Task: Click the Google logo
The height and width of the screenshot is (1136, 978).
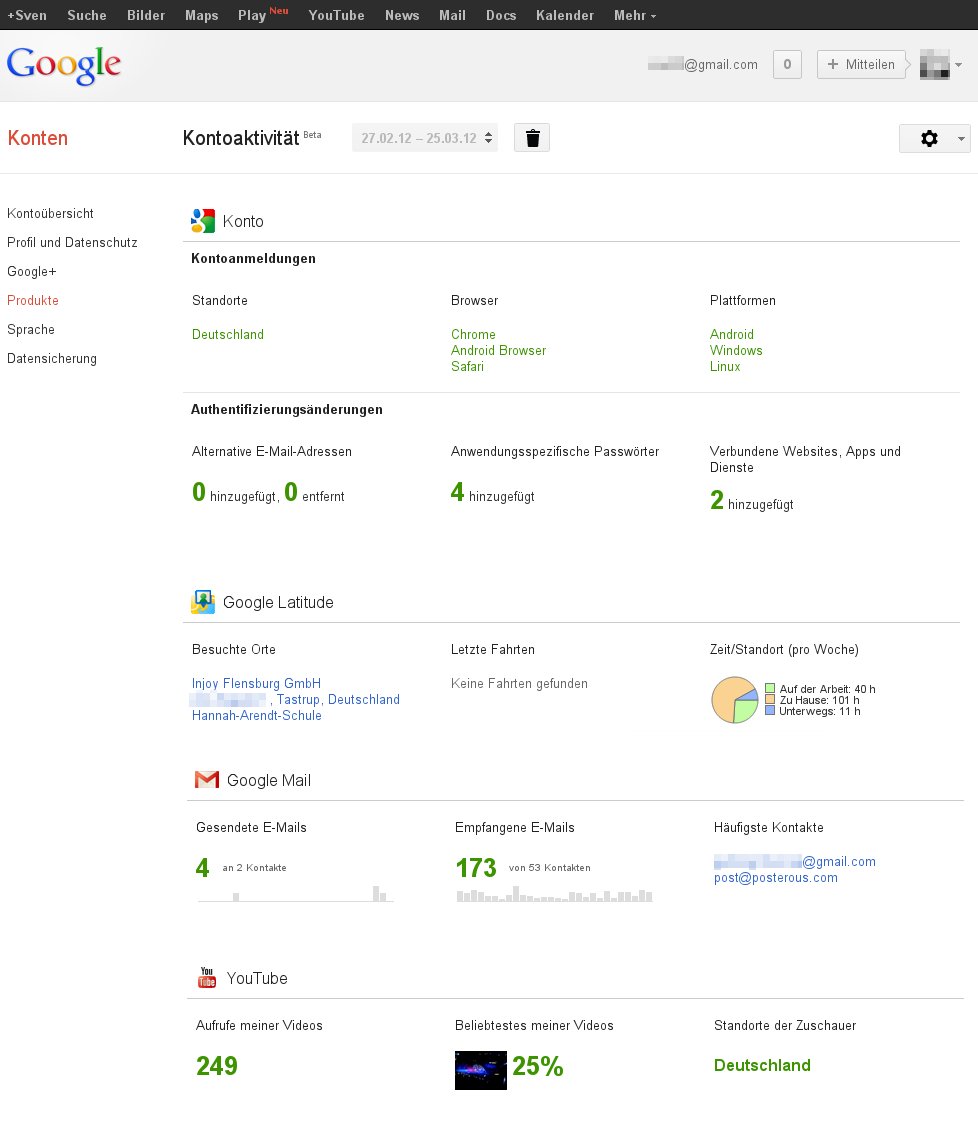Action: [64, 65]
